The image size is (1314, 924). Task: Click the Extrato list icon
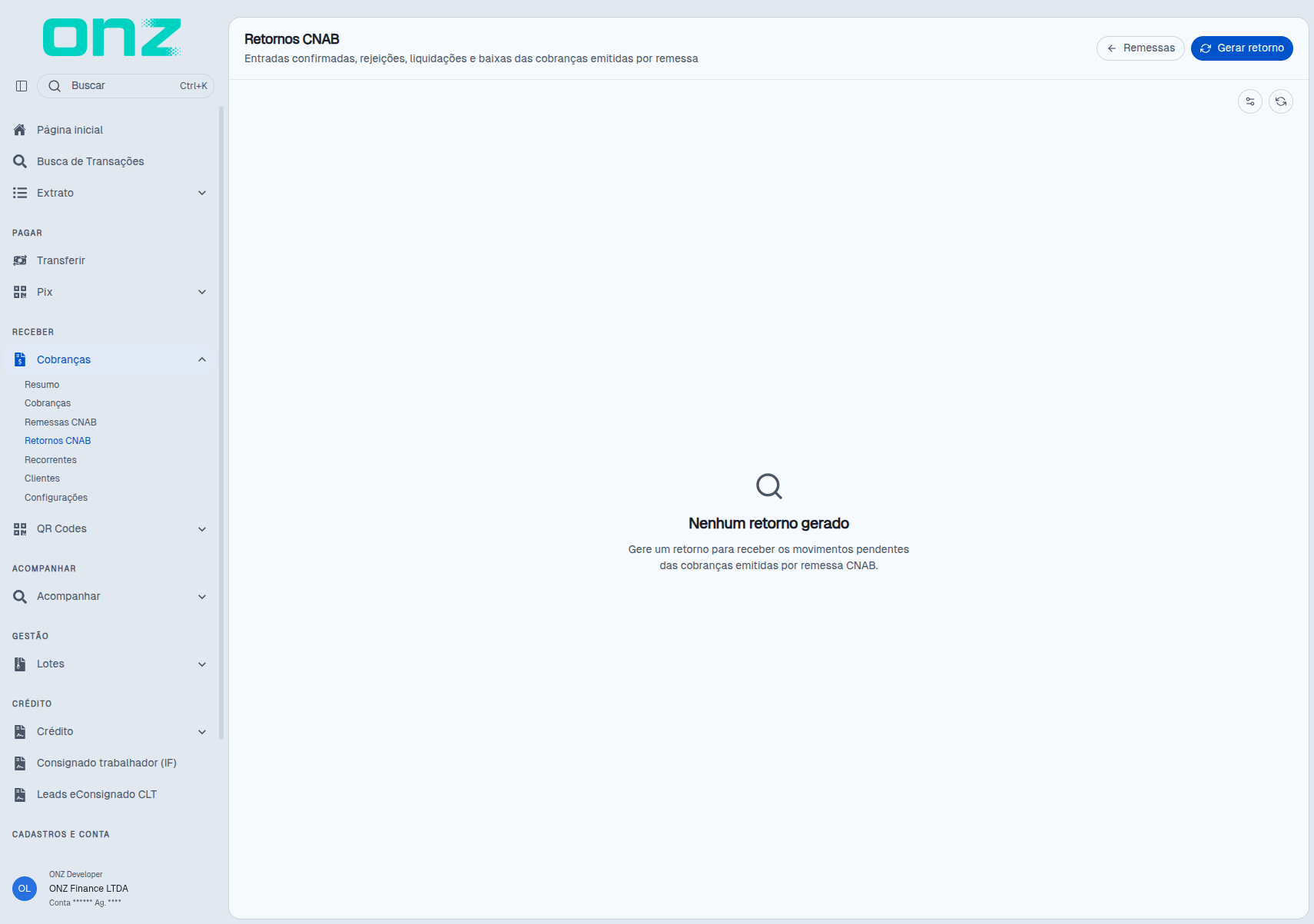pyautogui.click(x=20, y=193)
